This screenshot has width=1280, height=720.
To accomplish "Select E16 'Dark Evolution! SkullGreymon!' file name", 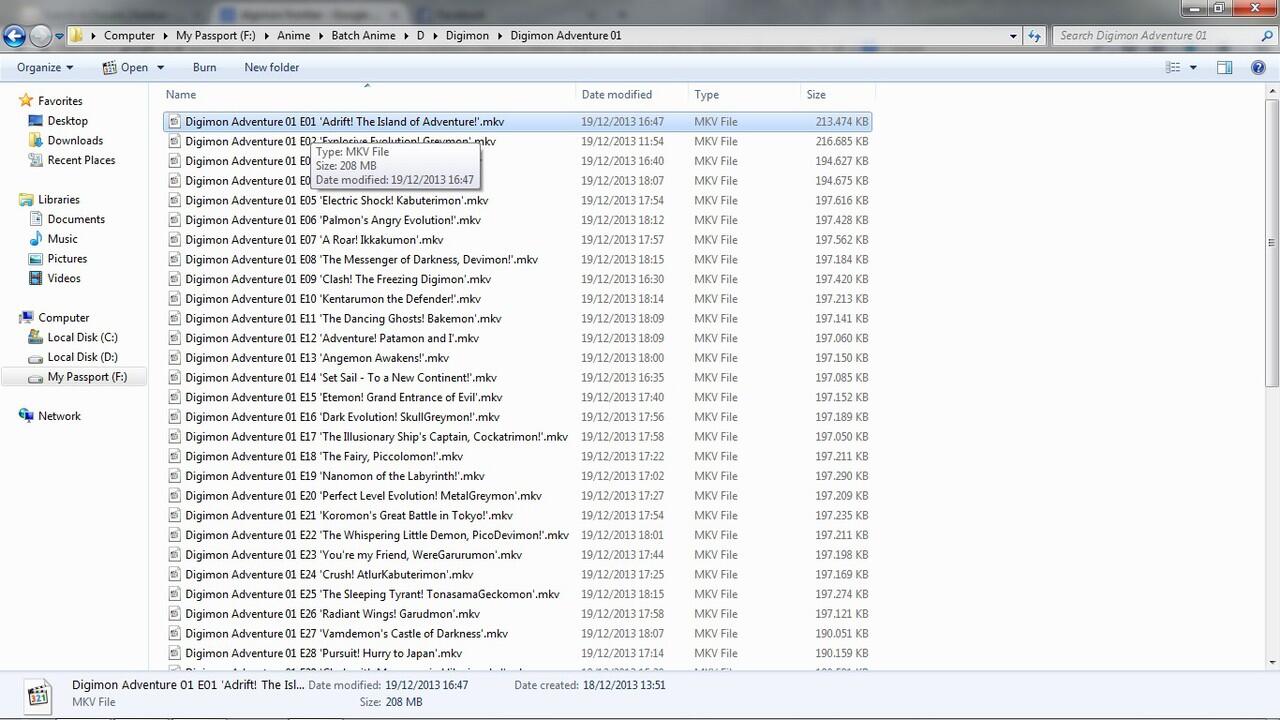I will (343, 417).
